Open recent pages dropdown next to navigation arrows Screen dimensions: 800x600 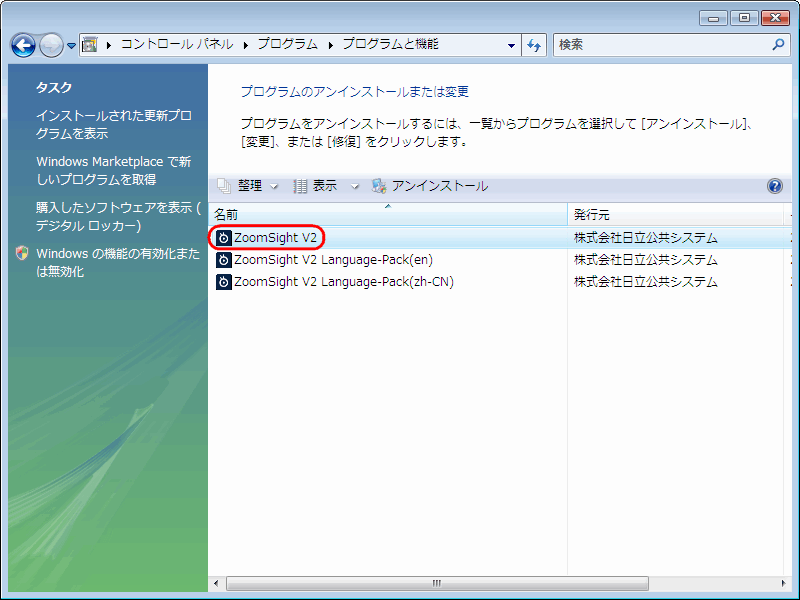click(71, 46)
